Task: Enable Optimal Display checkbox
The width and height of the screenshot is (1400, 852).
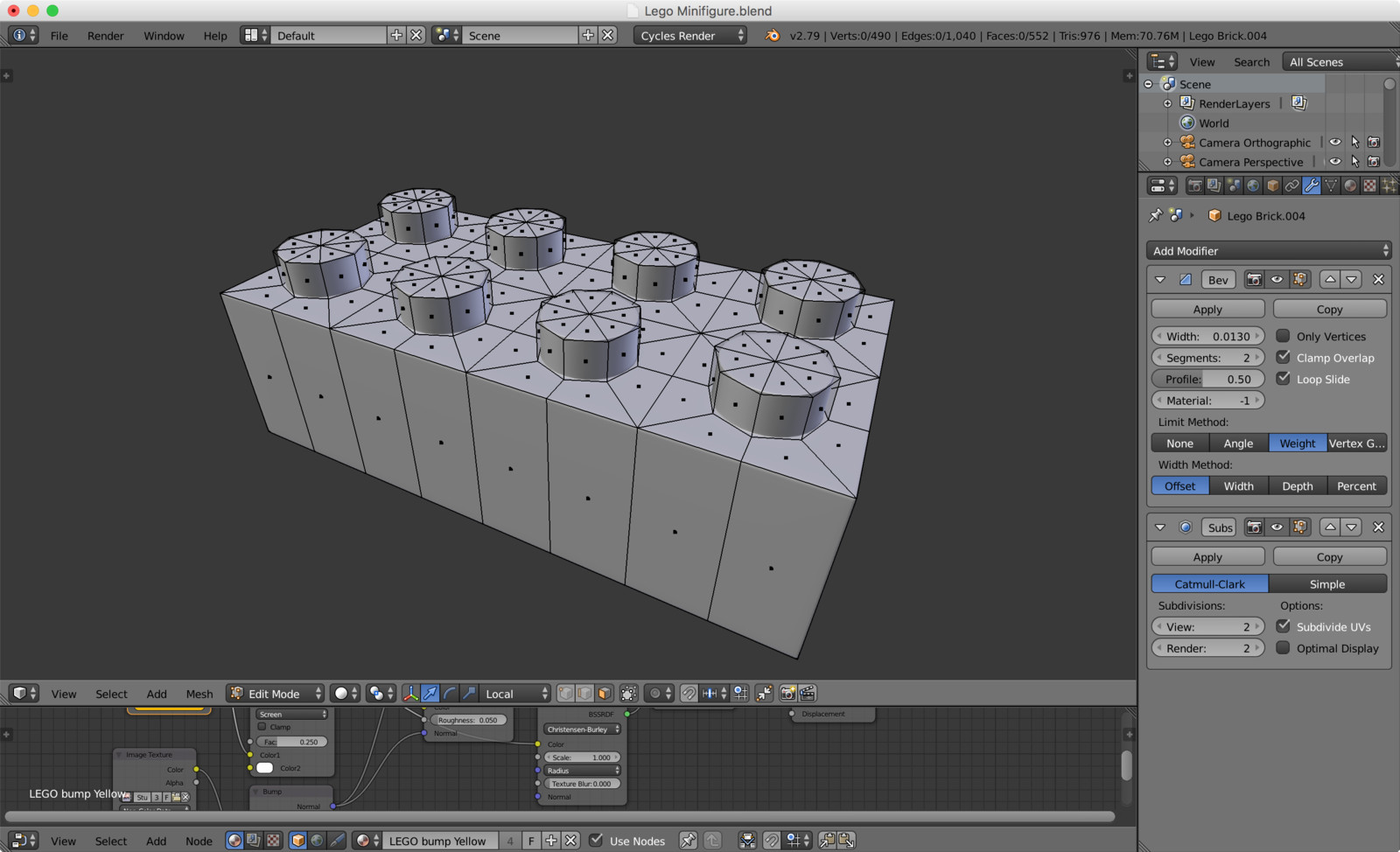Action: tap(1283, 648)
